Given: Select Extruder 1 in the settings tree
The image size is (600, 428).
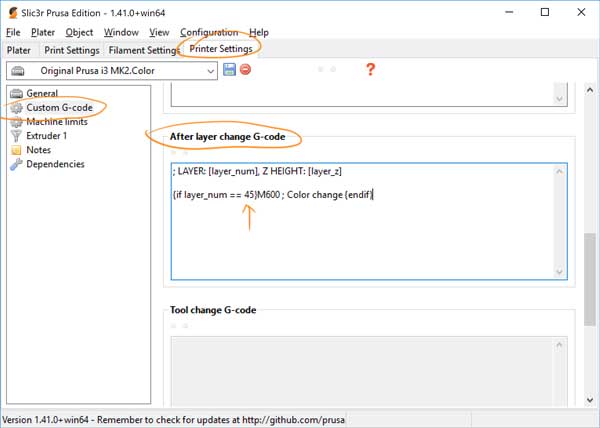Looking at the screenshot, I should click(46, 136).
